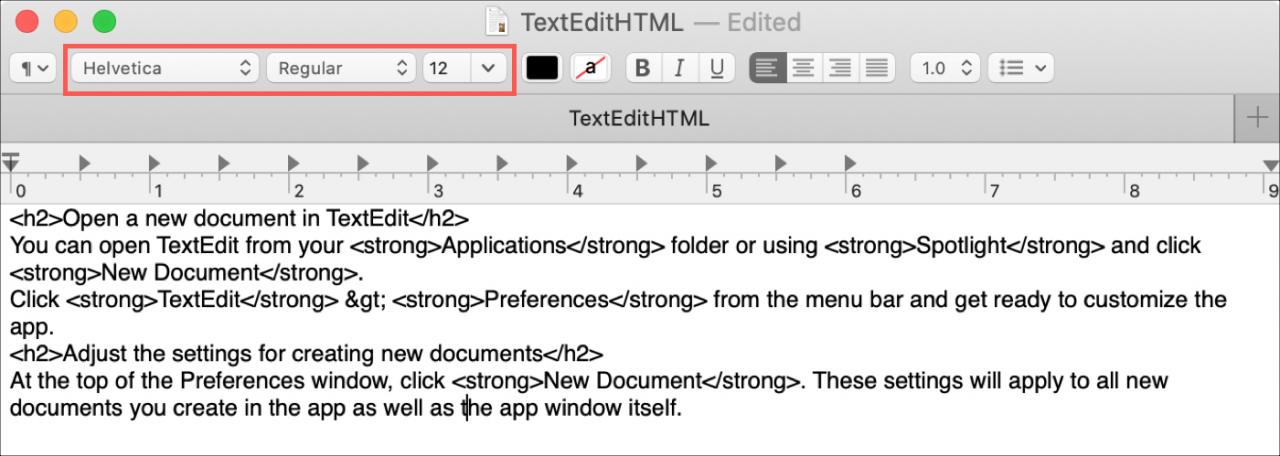Justify the text

(876, 68)
